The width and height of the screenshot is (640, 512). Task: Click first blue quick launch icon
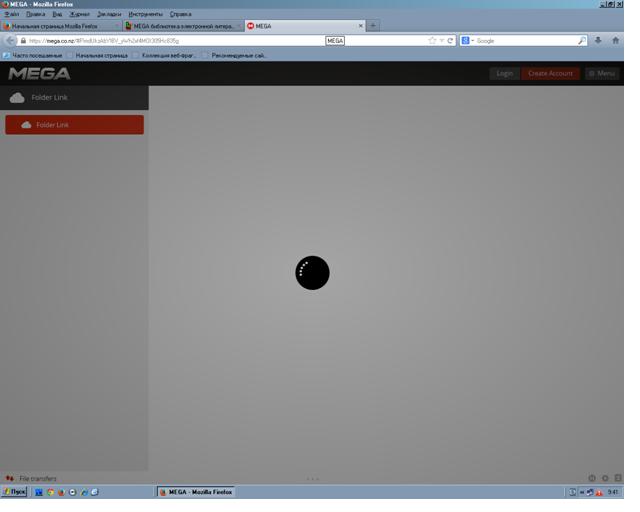pos(39,492)
